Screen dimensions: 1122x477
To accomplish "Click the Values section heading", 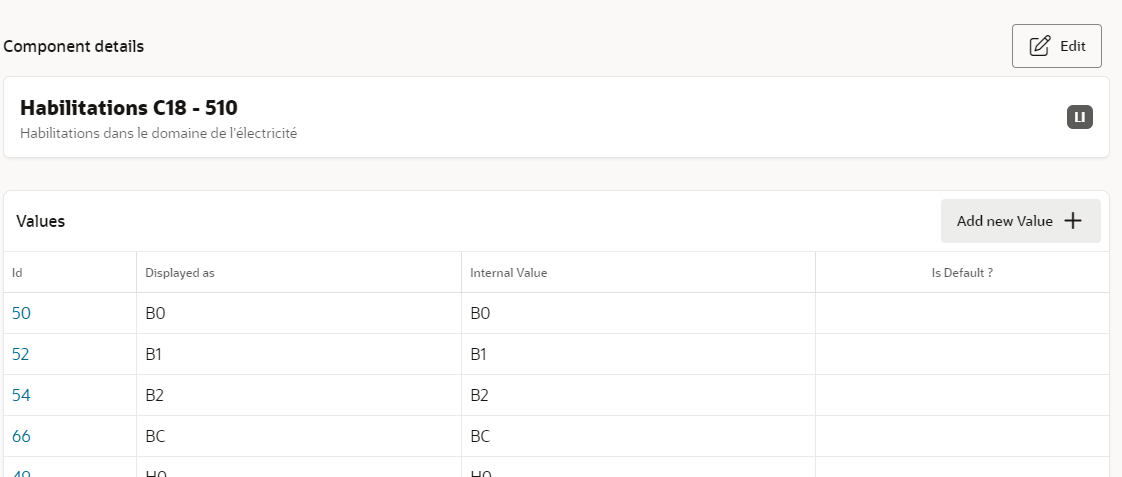I will (41, 221).
